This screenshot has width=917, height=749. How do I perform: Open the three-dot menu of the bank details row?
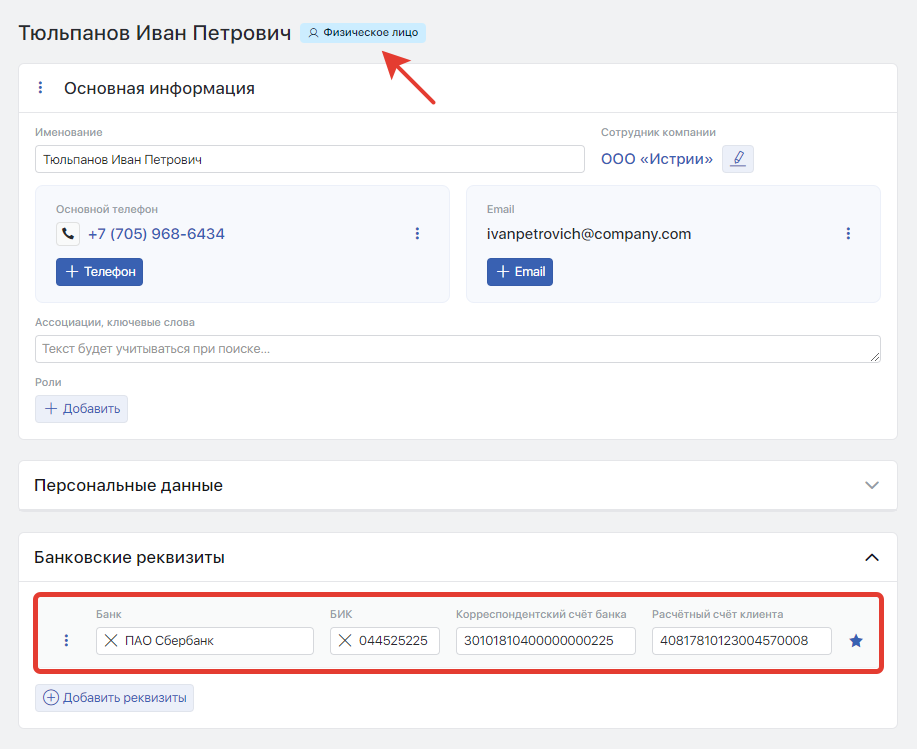click(66, 641)
